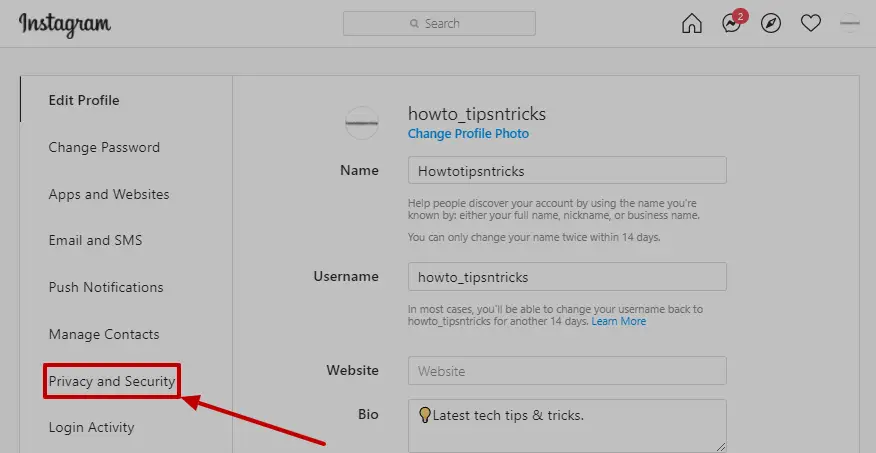The height and width of the screenshot is (453, 876).
Task: Open the profile avatar in top bar
Action: pyautogui.click(x=850, y=23)
